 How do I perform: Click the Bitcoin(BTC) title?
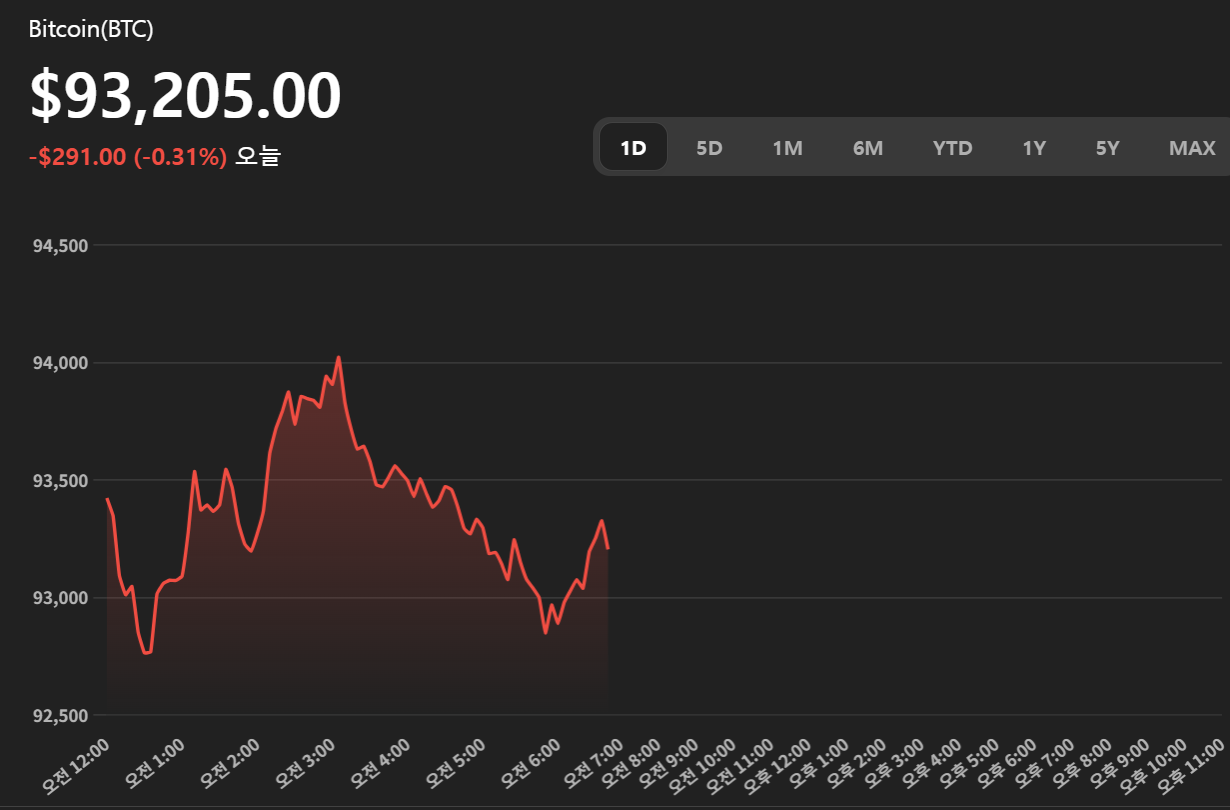[91, 29]
